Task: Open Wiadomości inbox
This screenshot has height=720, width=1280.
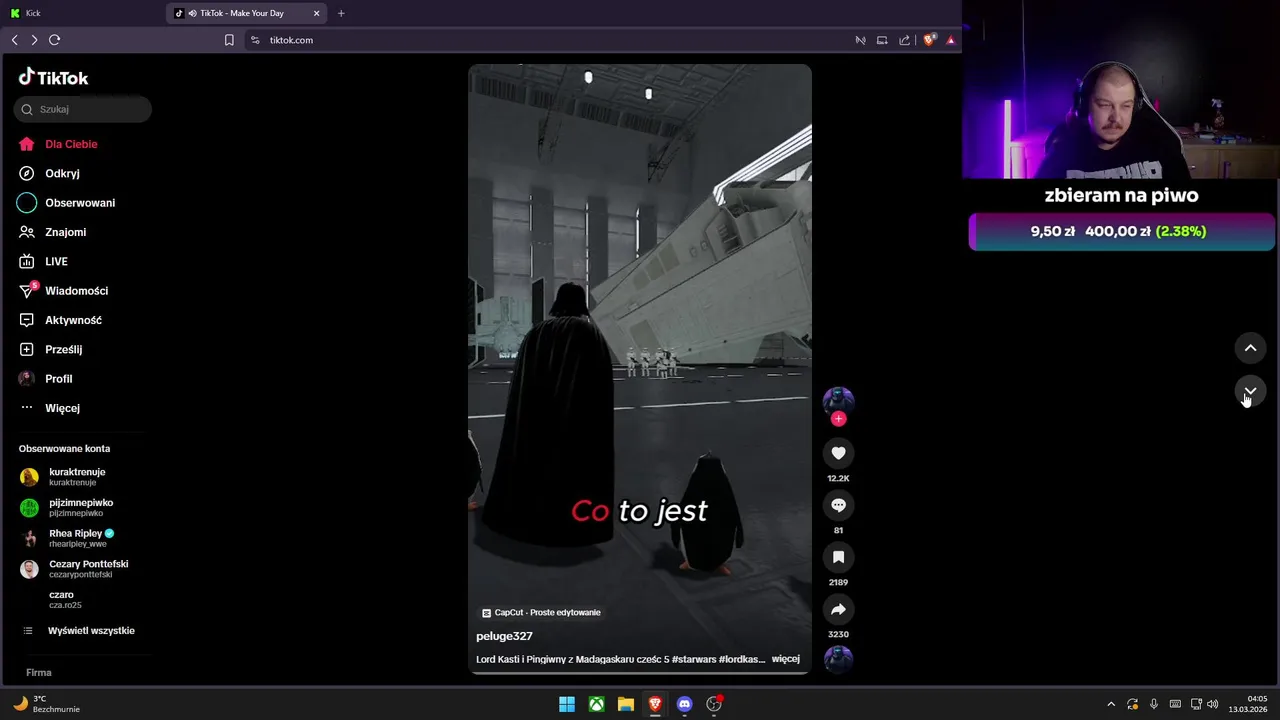Action: (63, 291)
